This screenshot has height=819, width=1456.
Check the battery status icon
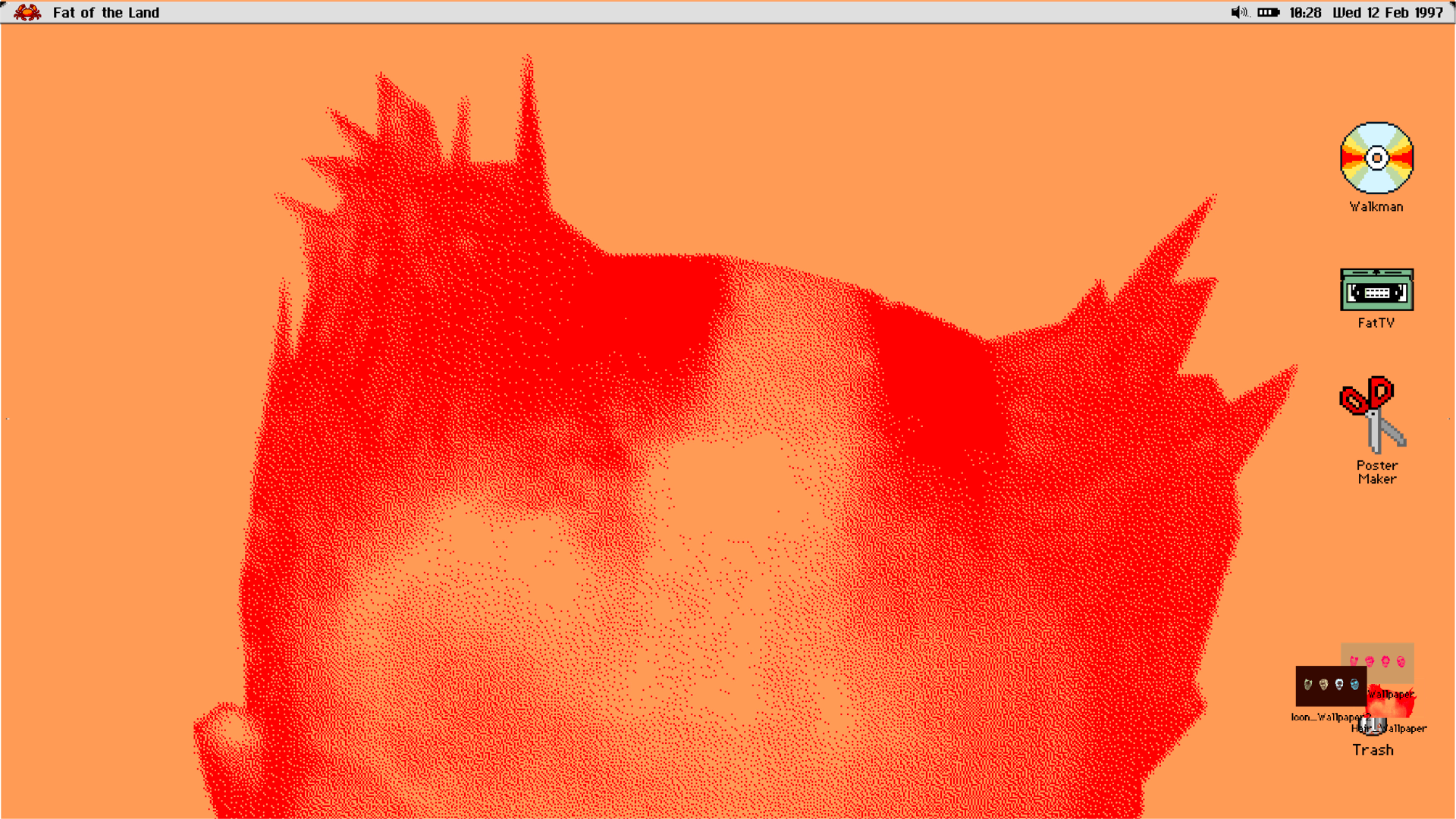1268,12
